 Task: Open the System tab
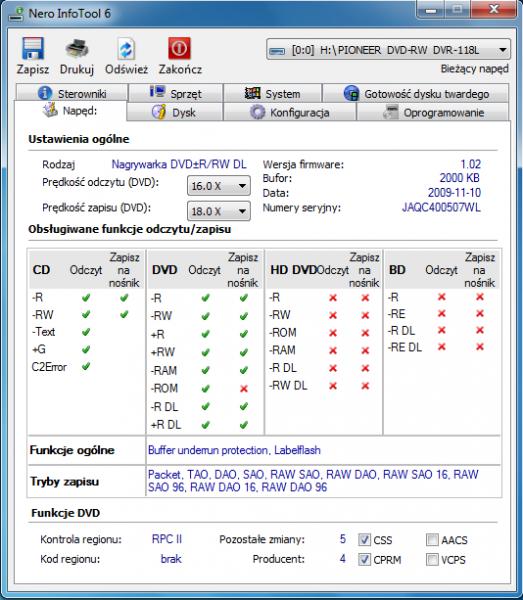(272, 93)
